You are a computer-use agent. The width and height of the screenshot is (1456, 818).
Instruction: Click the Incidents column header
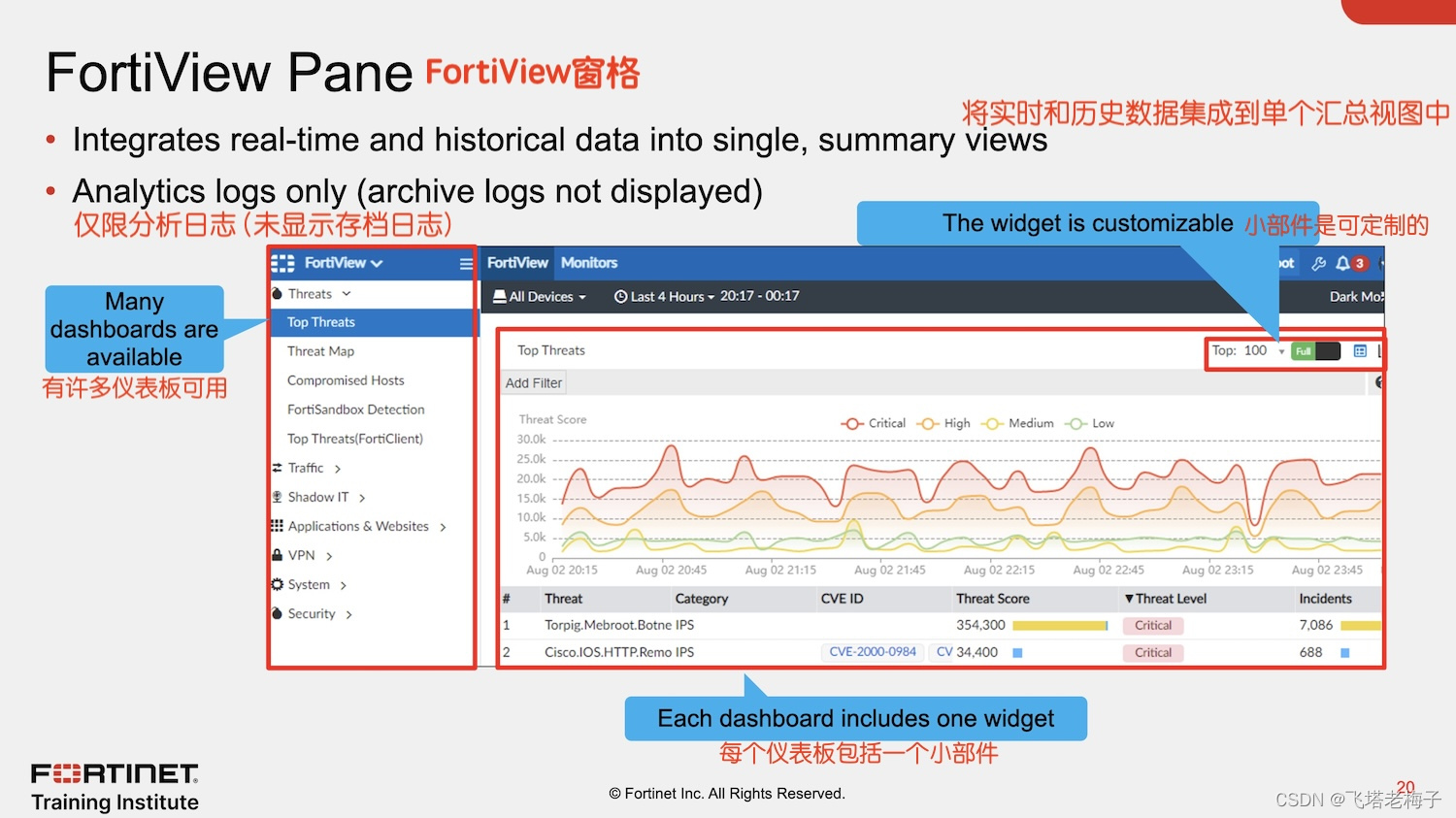1325,599
